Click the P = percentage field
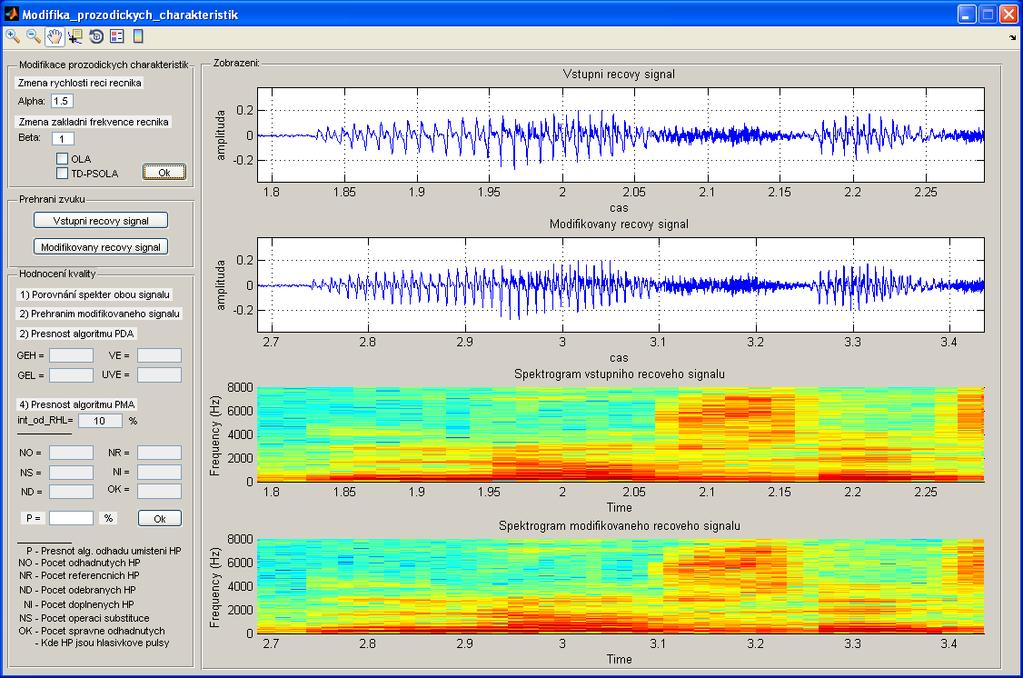This screenshot has width=1023, height=678. pos(71,518)
